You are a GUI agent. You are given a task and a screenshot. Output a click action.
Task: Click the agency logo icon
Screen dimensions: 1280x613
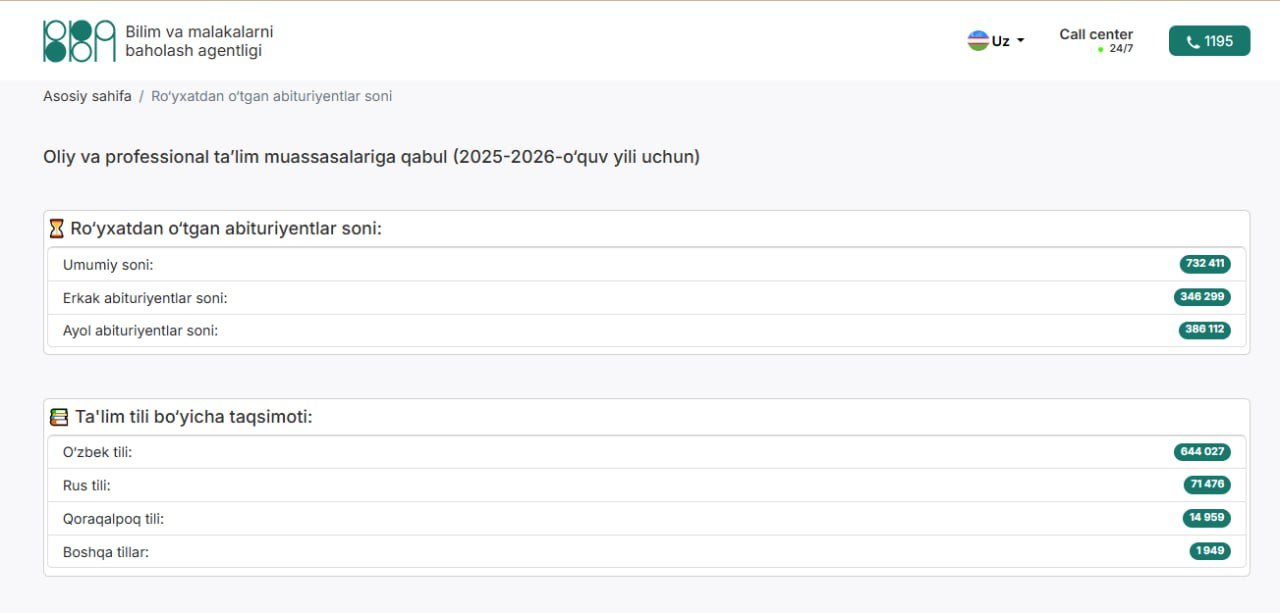(79, 41)
